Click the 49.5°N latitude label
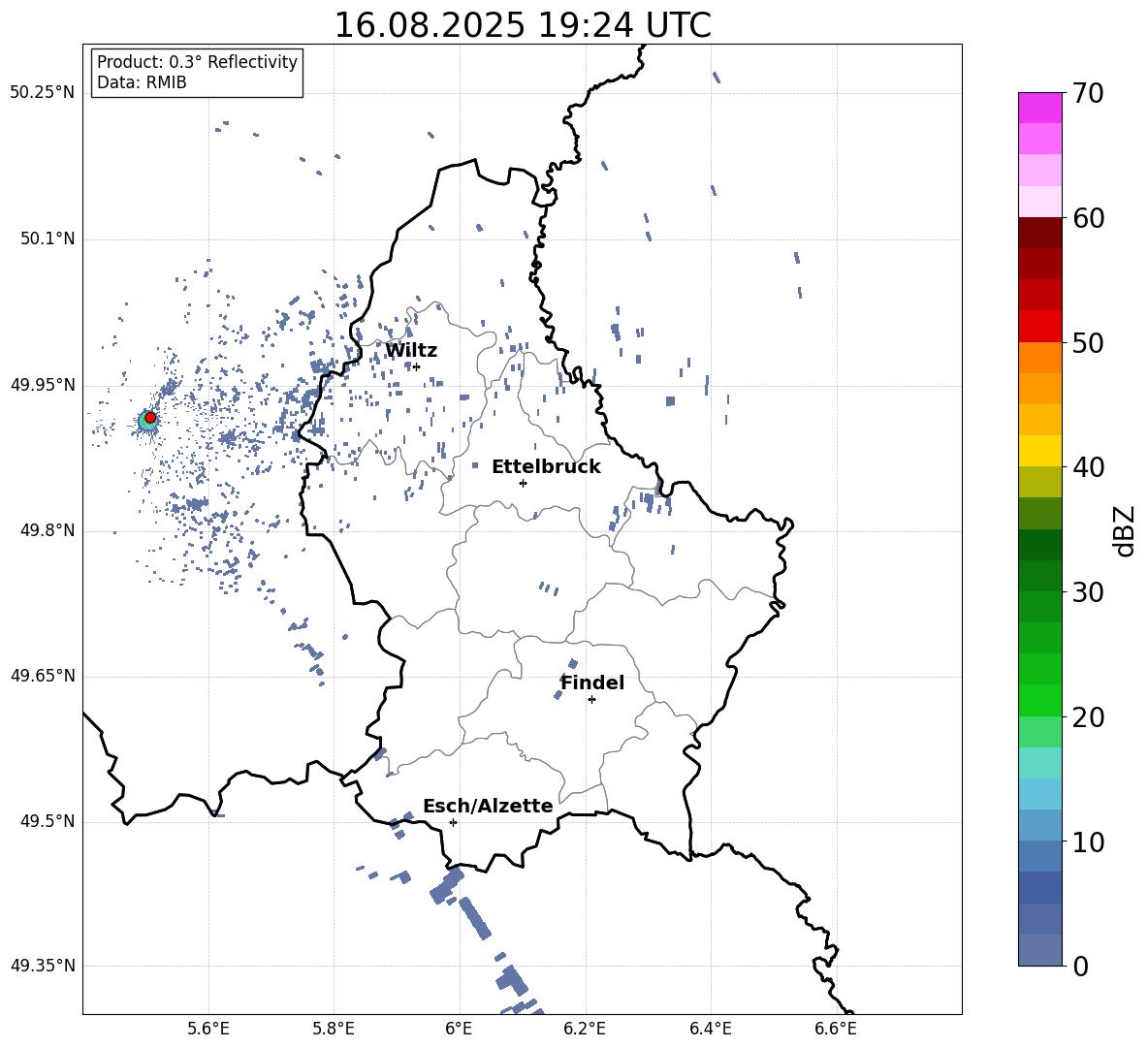The width and height of the screenshot is (1148, 1048). coord(48,821)
